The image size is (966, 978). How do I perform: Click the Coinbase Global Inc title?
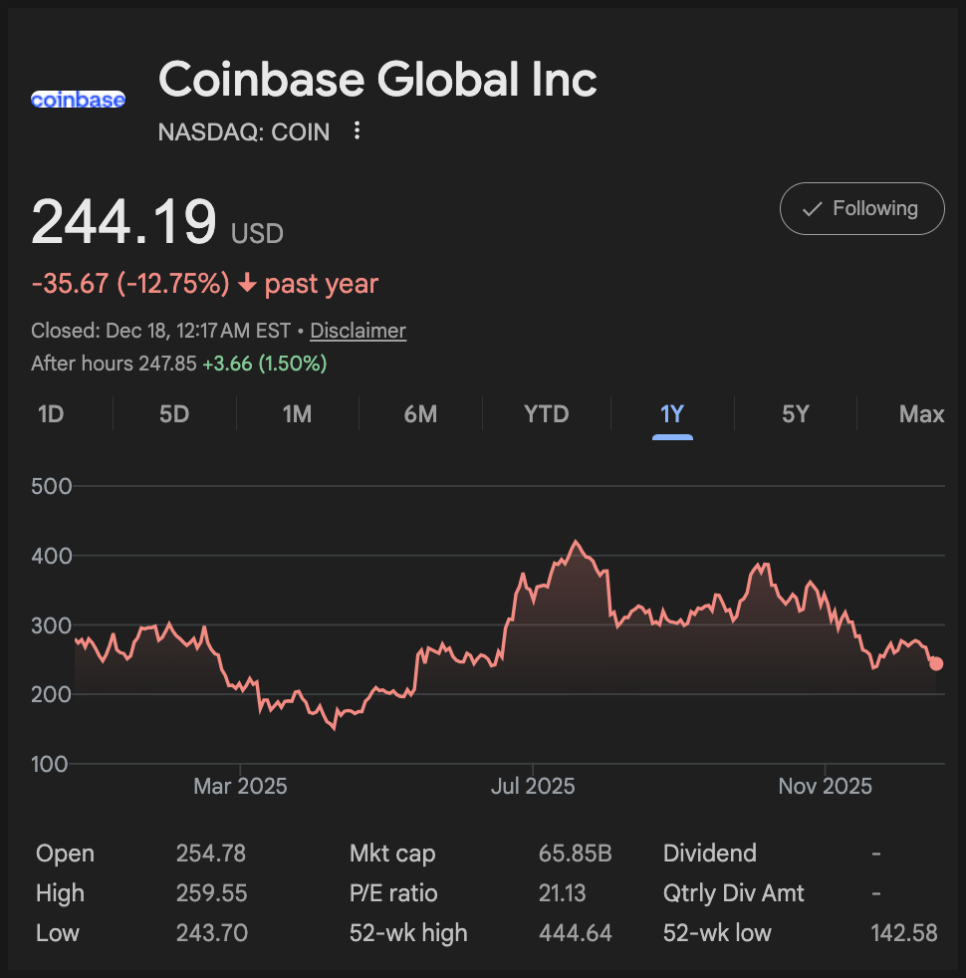point(378,80)
